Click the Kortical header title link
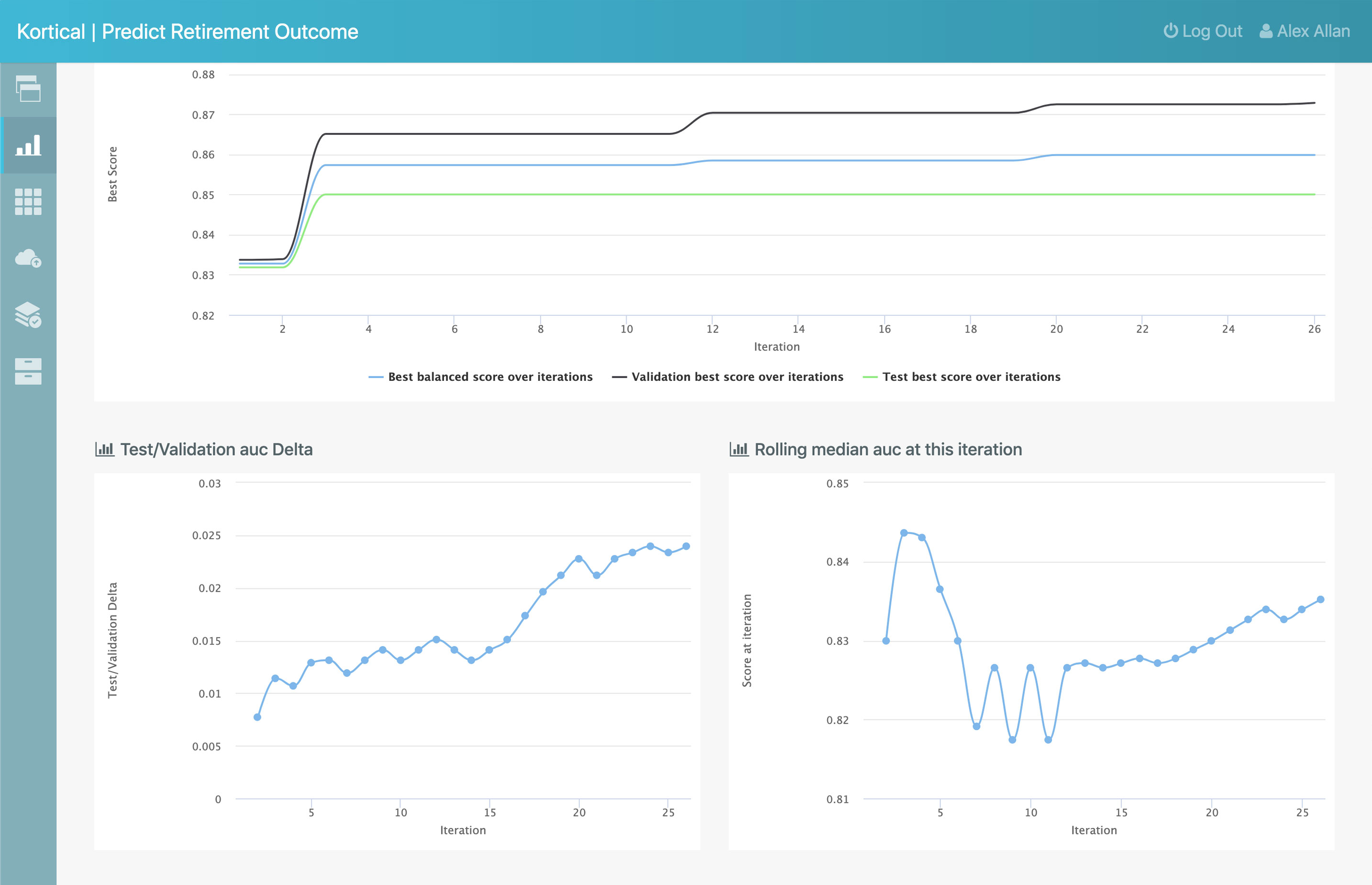The height and width of the screenshot is (885, 1372). coord(187,31)
